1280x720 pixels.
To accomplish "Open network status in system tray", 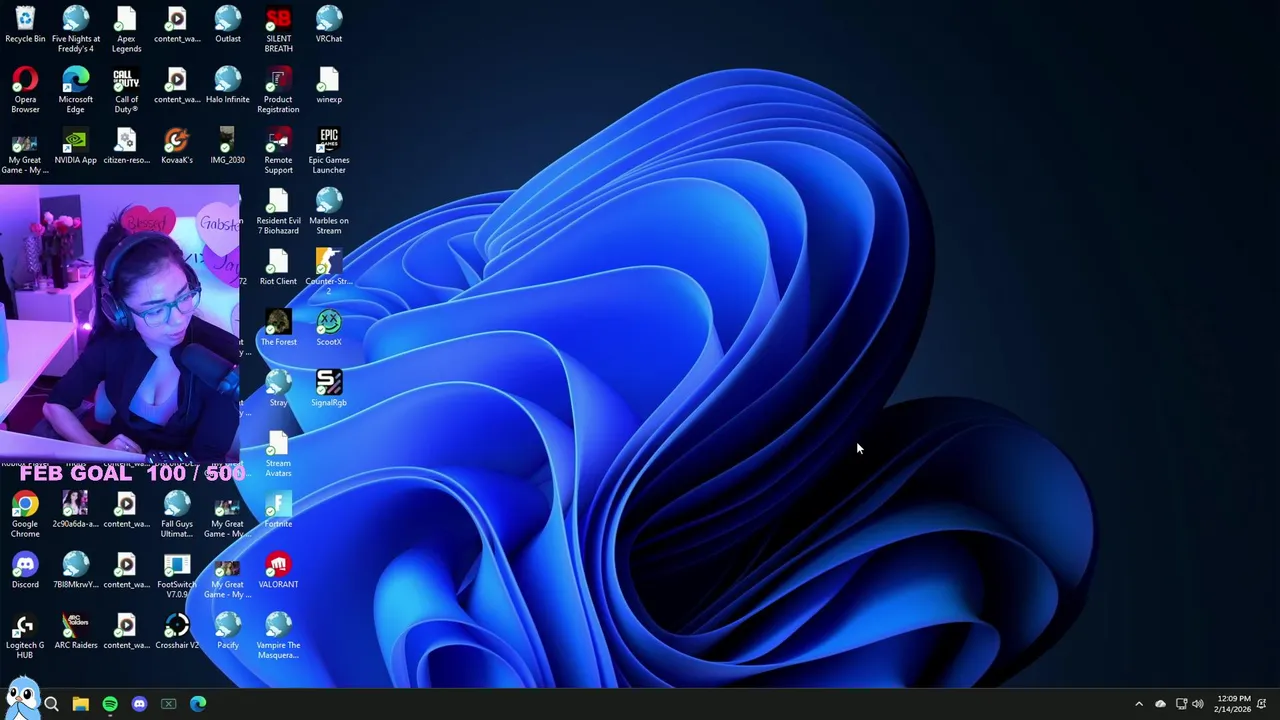I will tap(1181, 705).
